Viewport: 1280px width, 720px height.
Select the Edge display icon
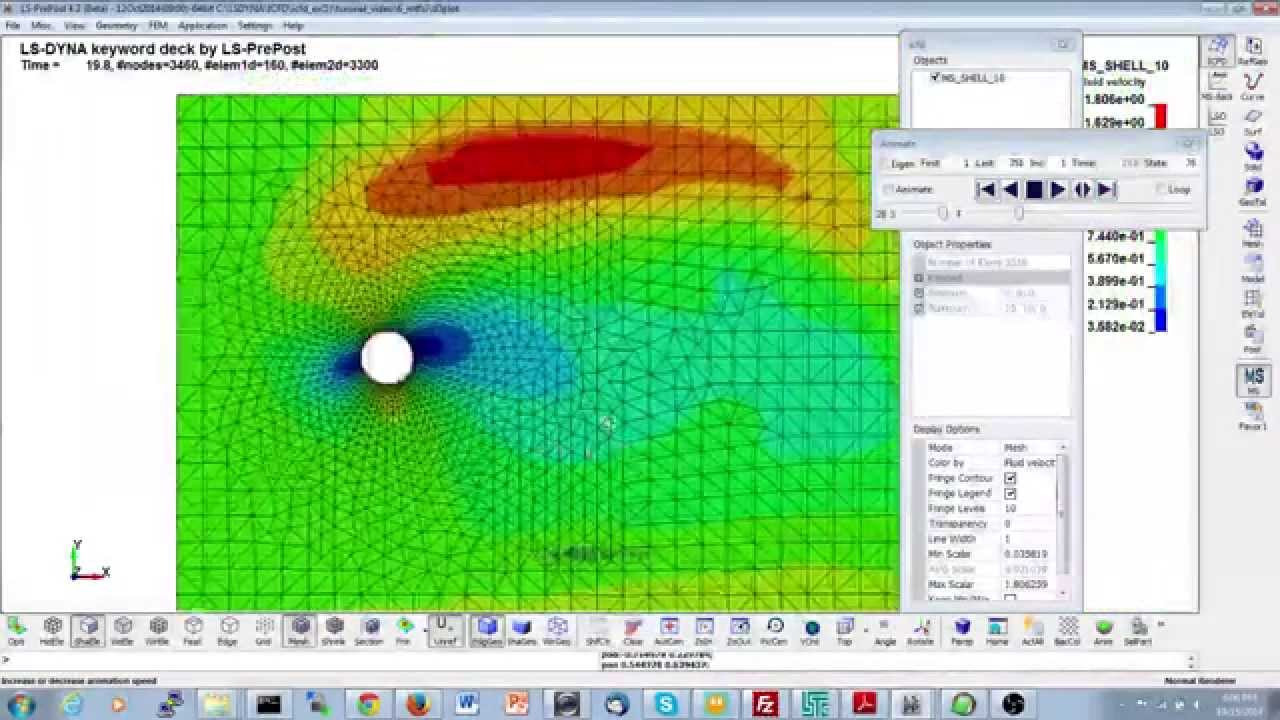point(228,629)
